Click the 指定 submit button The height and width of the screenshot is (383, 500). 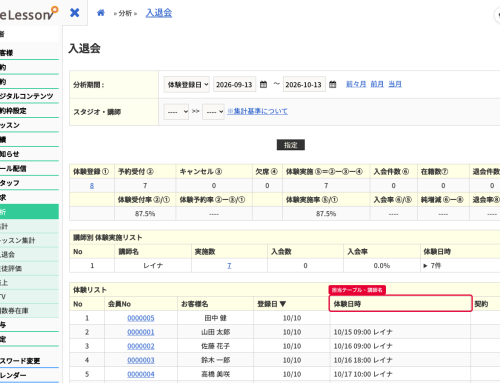pos(291,145)
